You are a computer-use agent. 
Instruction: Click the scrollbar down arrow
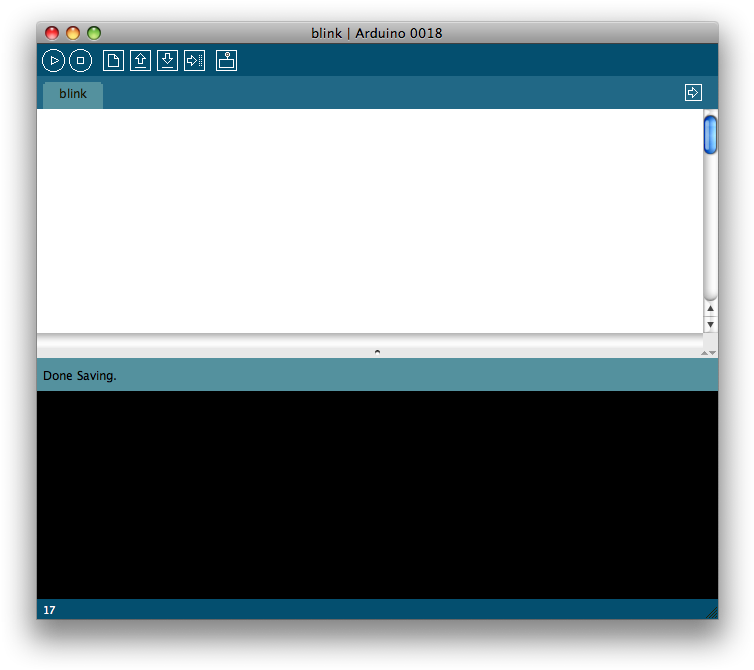(710, 325)
